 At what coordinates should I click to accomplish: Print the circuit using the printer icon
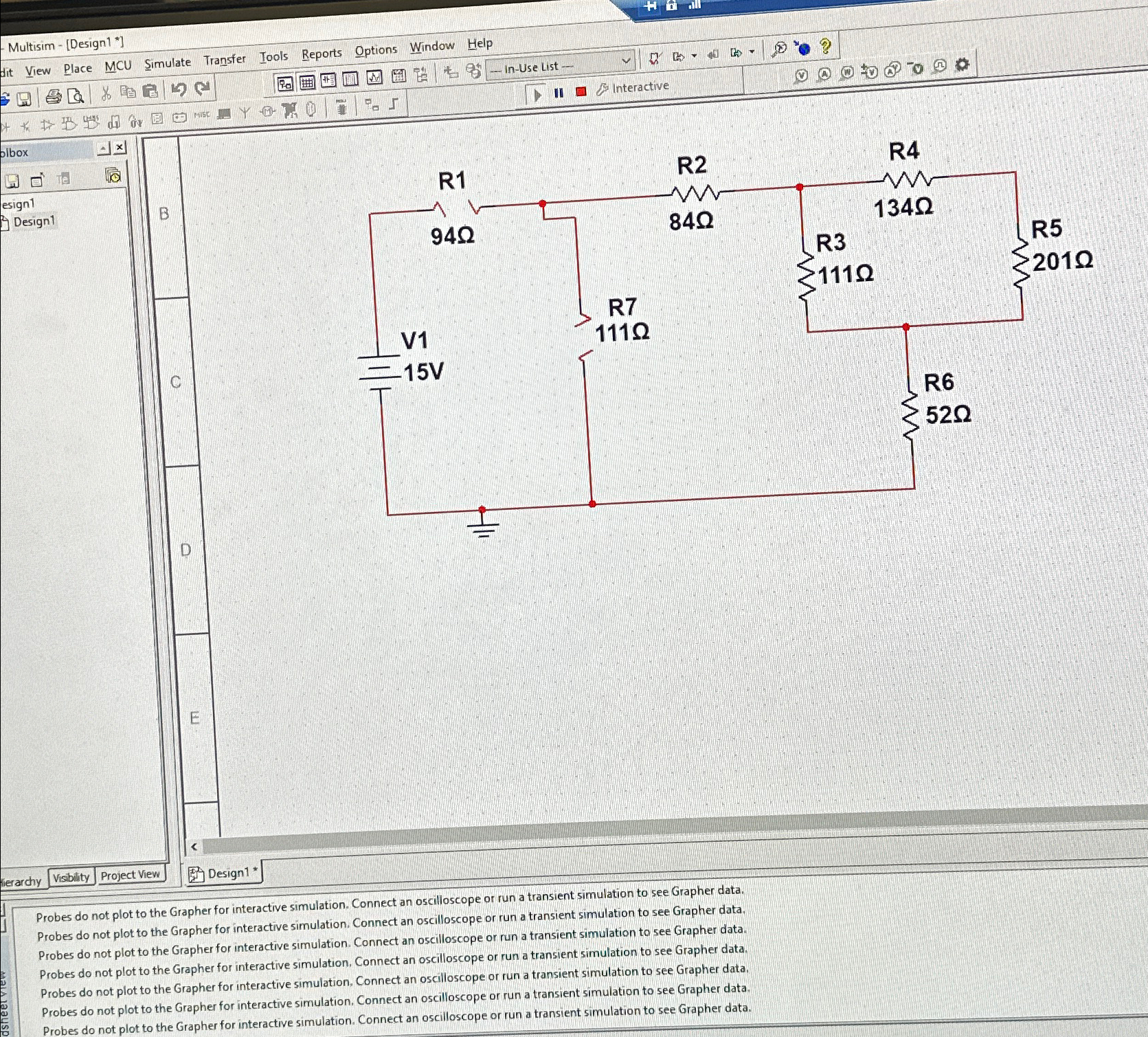coord(54,97)
